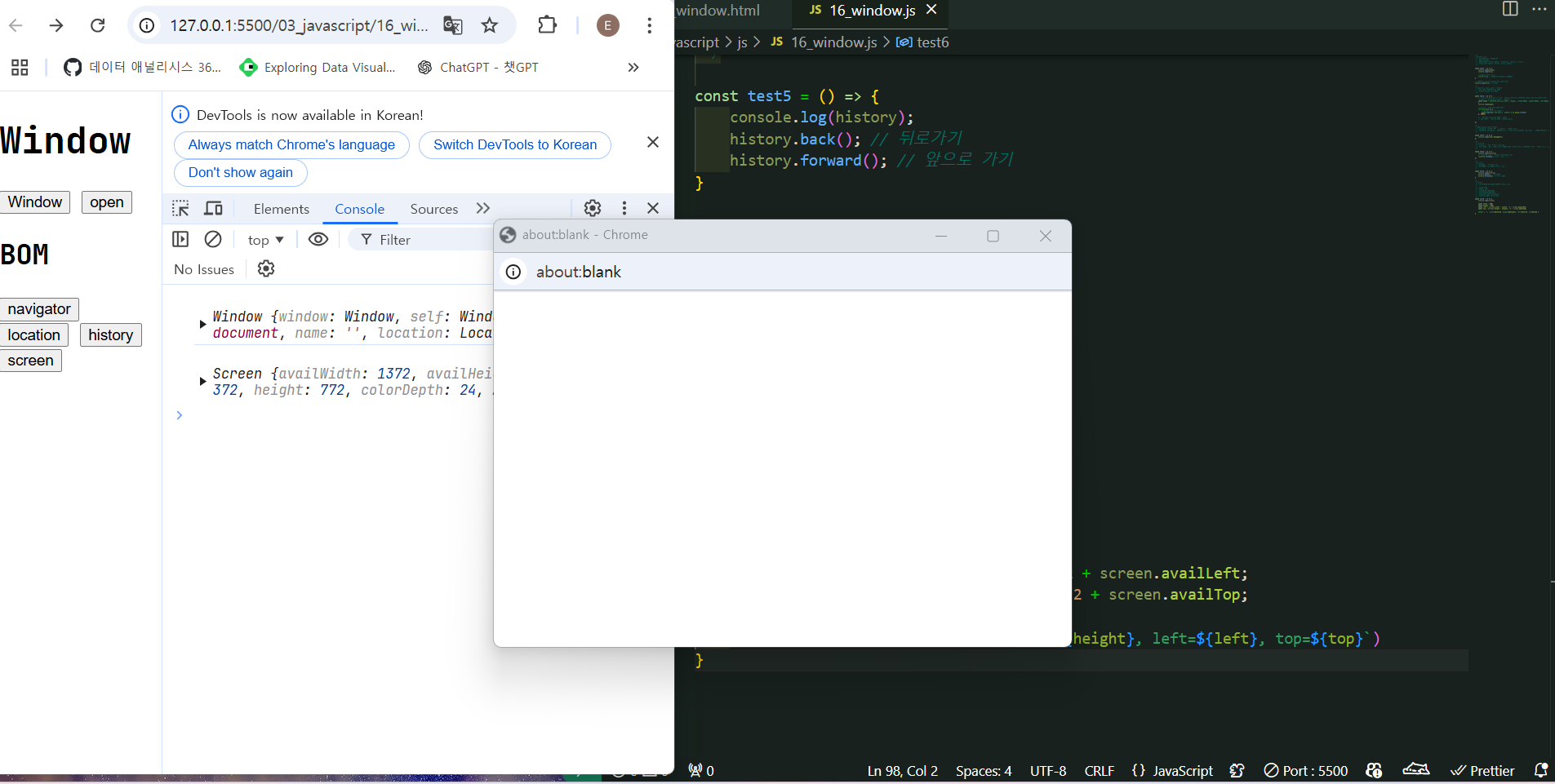Switch to the Console tab
This screenshot has width=1555, height=784.
(x=359, y=209)
